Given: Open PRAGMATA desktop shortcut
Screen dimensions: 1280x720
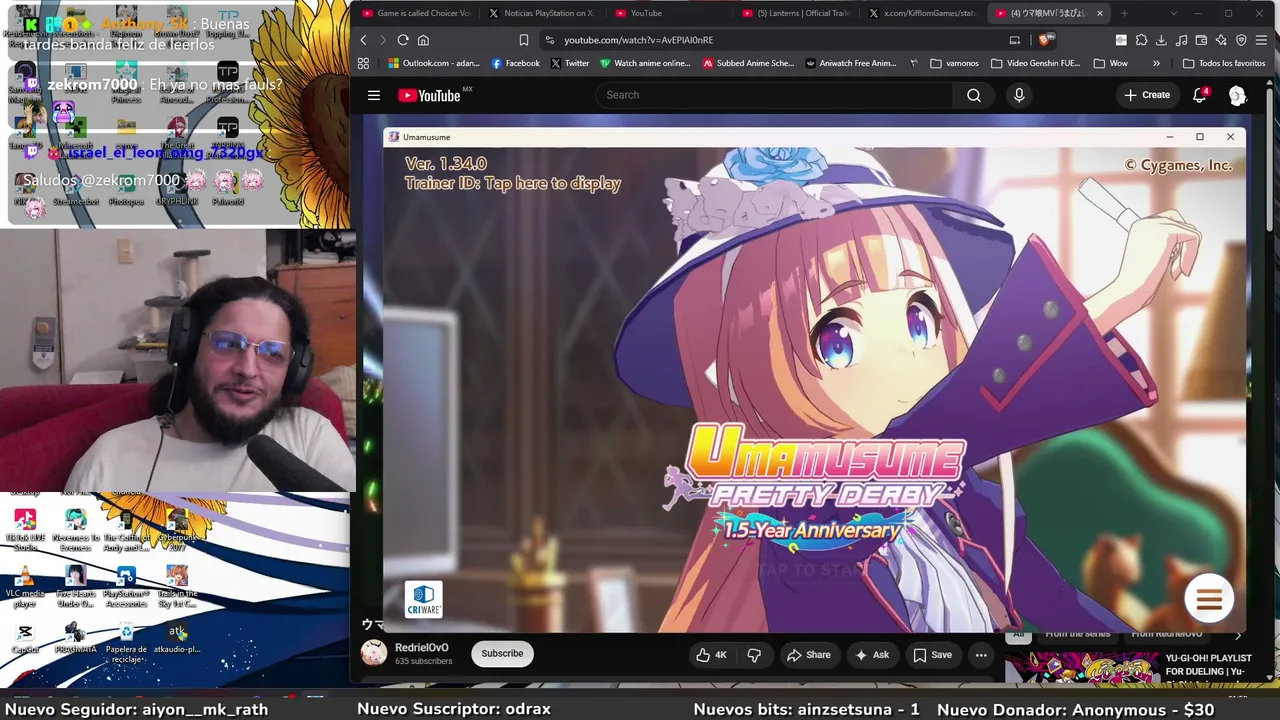Looking at the screenshot, I should [x=76, y=638].
